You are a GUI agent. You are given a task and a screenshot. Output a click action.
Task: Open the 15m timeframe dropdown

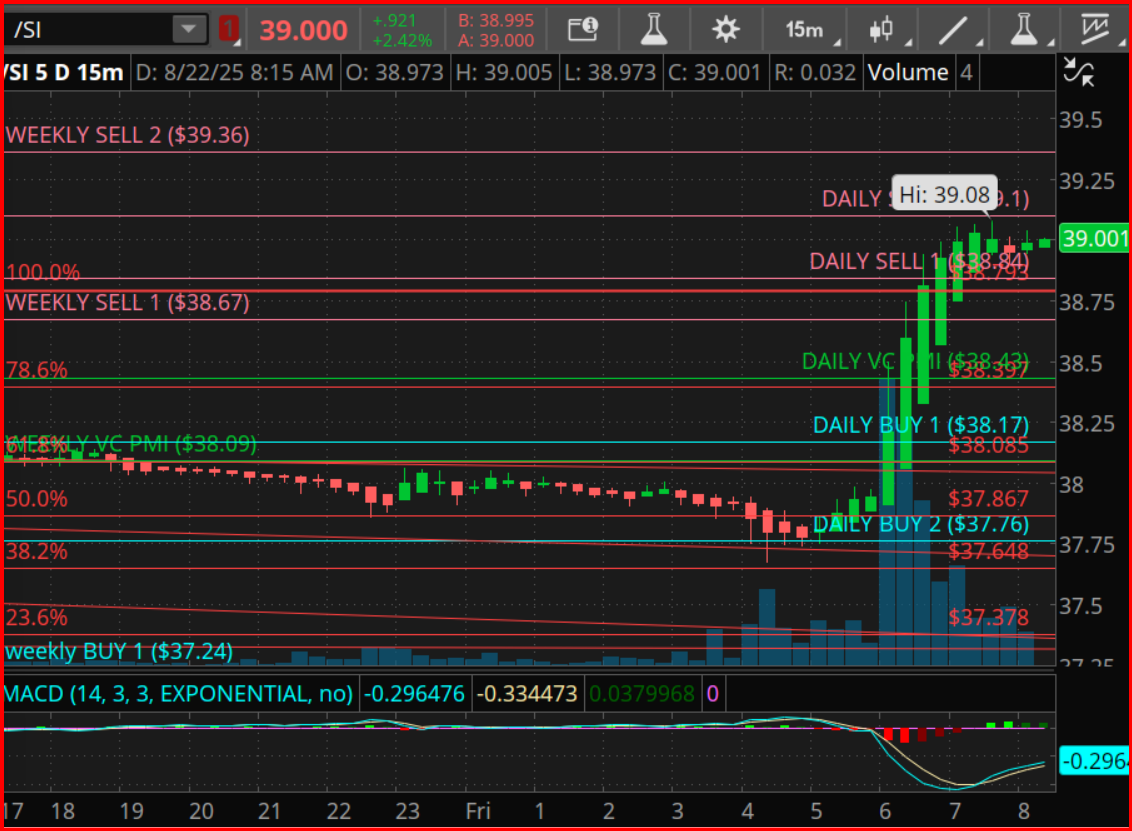811,30
